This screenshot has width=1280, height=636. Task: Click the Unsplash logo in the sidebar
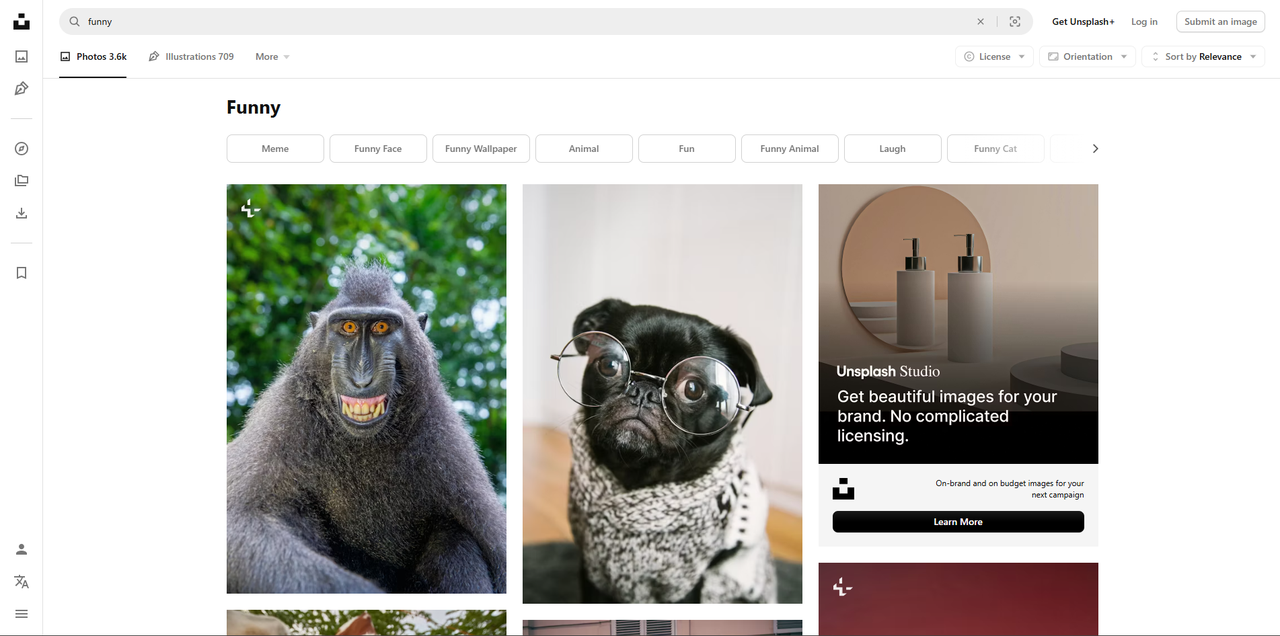[21, 20]
